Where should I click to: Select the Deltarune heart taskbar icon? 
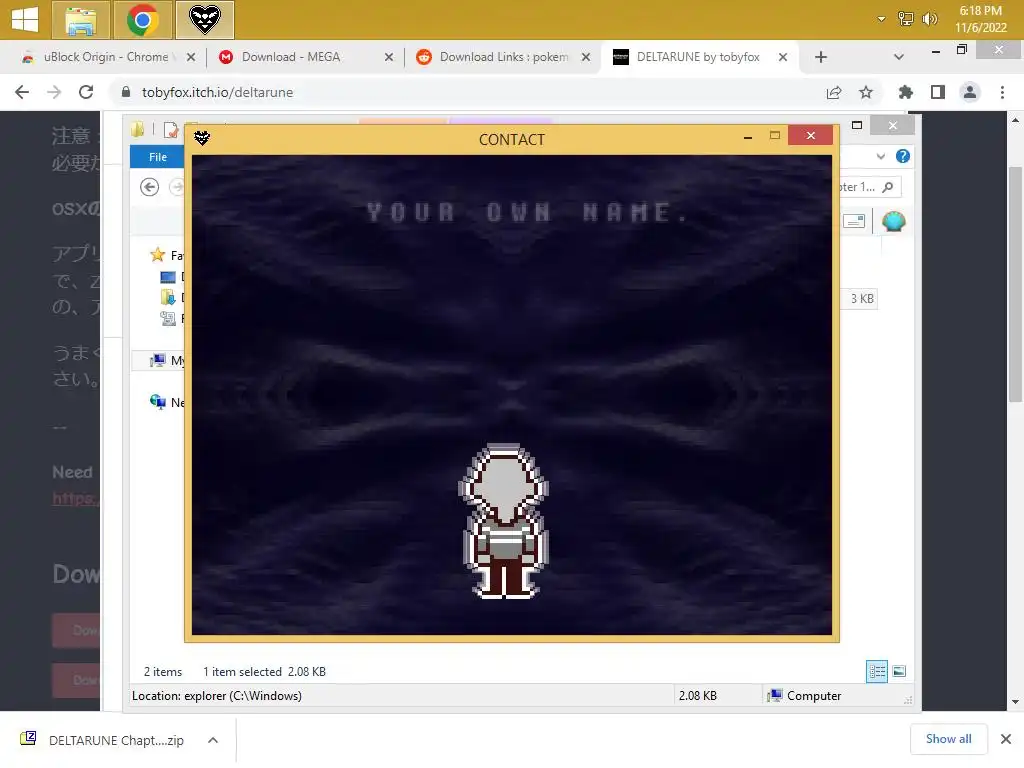204,20
